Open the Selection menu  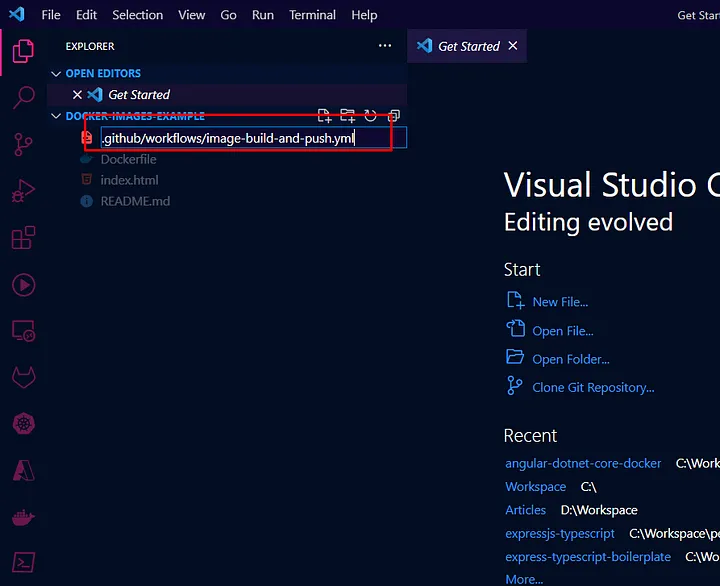click(137, 15)
